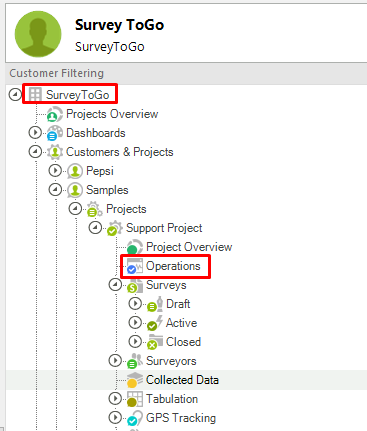The width and height of the screenshot is (367, 431).
Task: Select Customers & Projects node label
Action: (x=120, y=152)
